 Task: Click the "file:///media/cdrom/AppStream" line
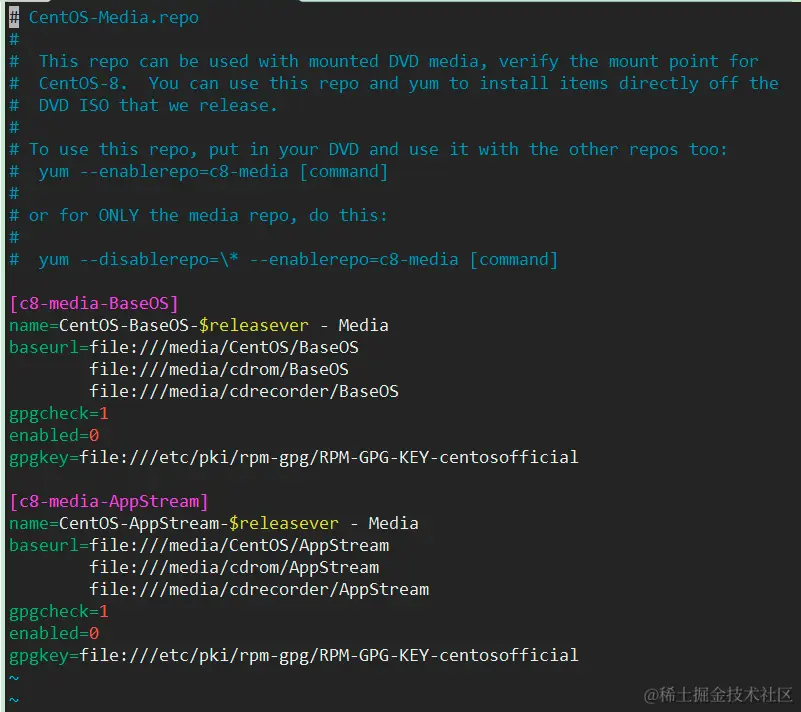pyautogui.click(x=234, y=567)
